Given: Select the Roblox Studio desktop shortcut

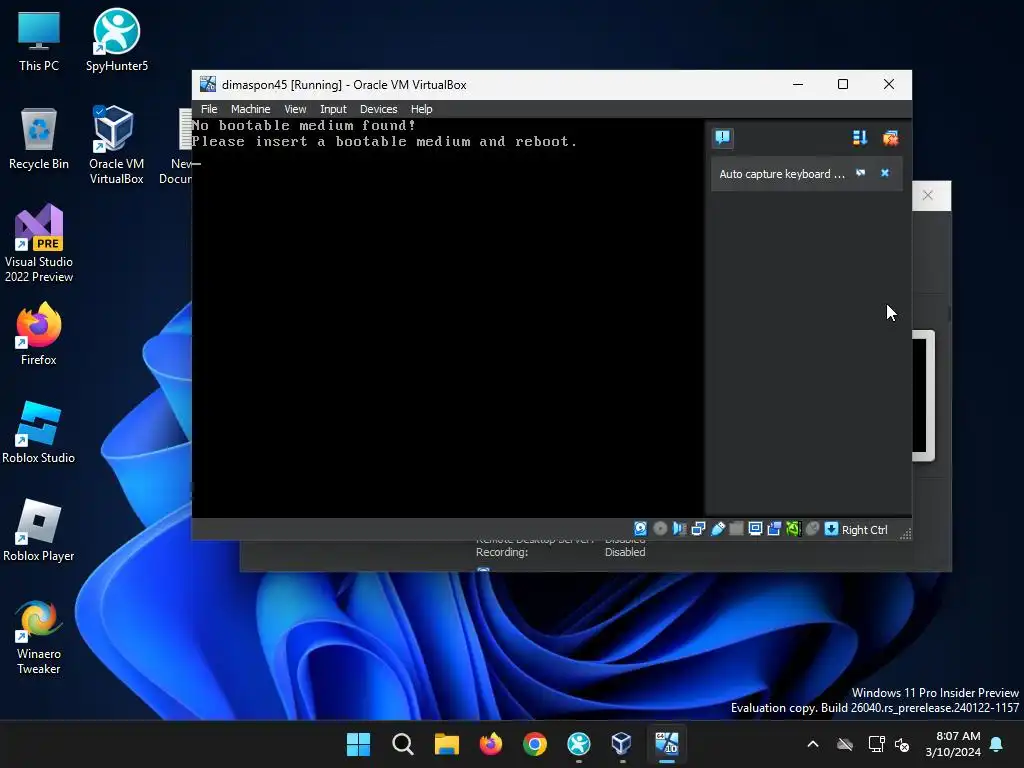Looking at the screenshot, I should (x=39, y=432).
